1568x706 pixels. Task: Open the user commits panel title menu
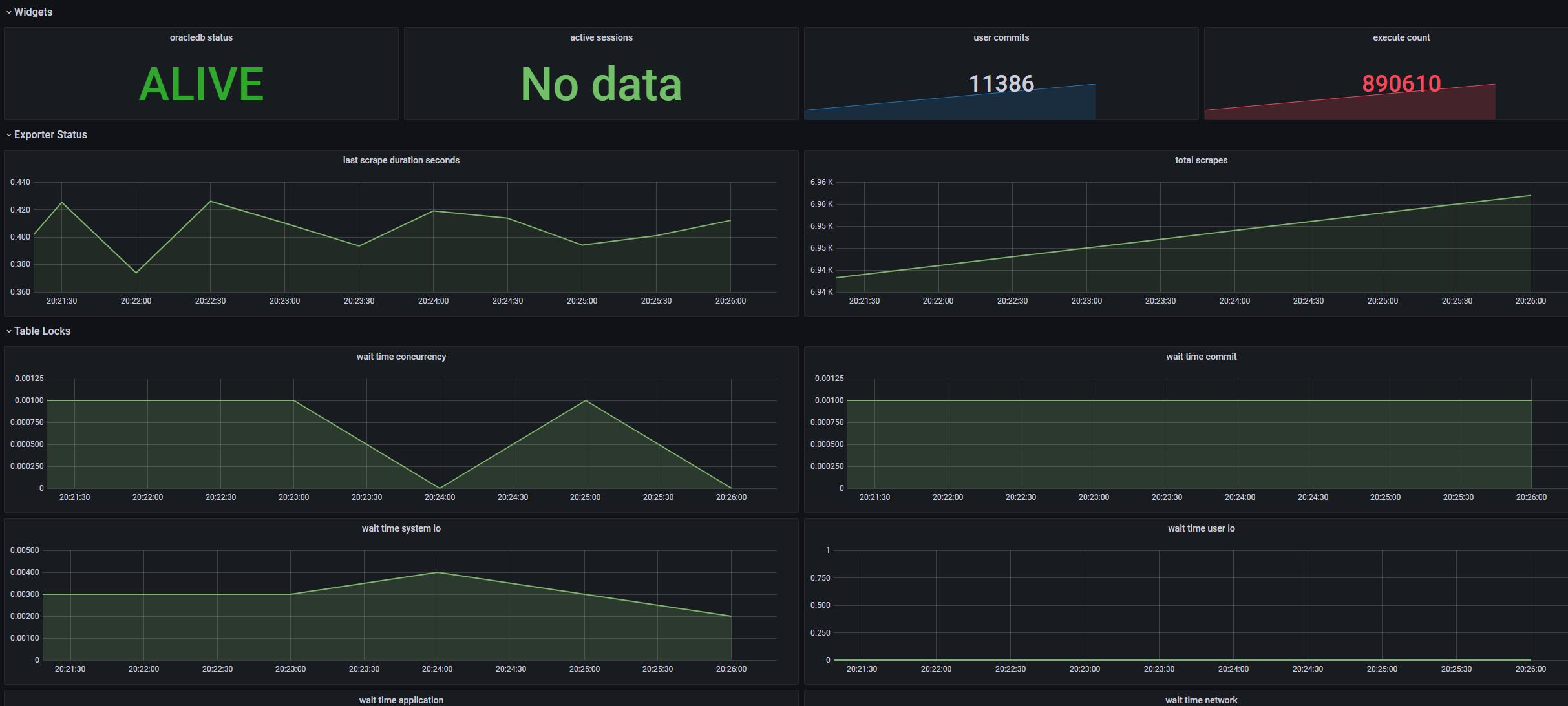[1001, 37]
